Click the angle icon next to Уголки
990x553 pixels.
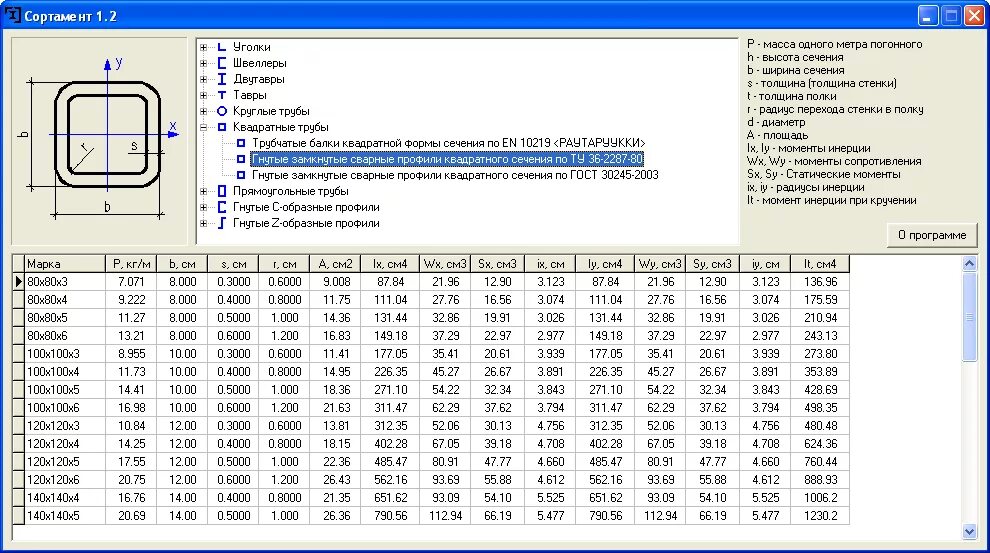coord(222,47)
